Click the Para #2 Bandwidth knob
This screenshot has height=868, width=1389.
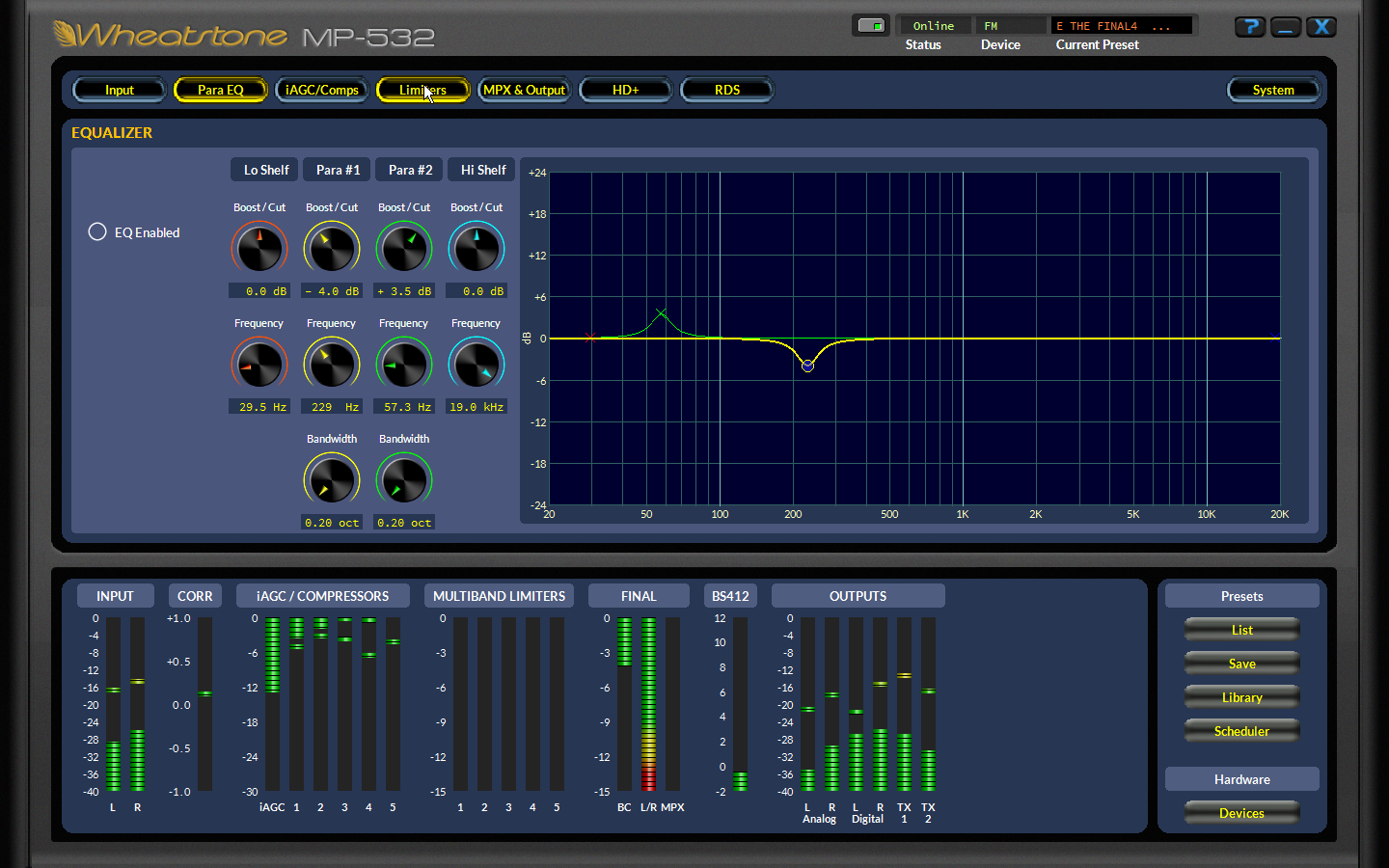point(404,479)
